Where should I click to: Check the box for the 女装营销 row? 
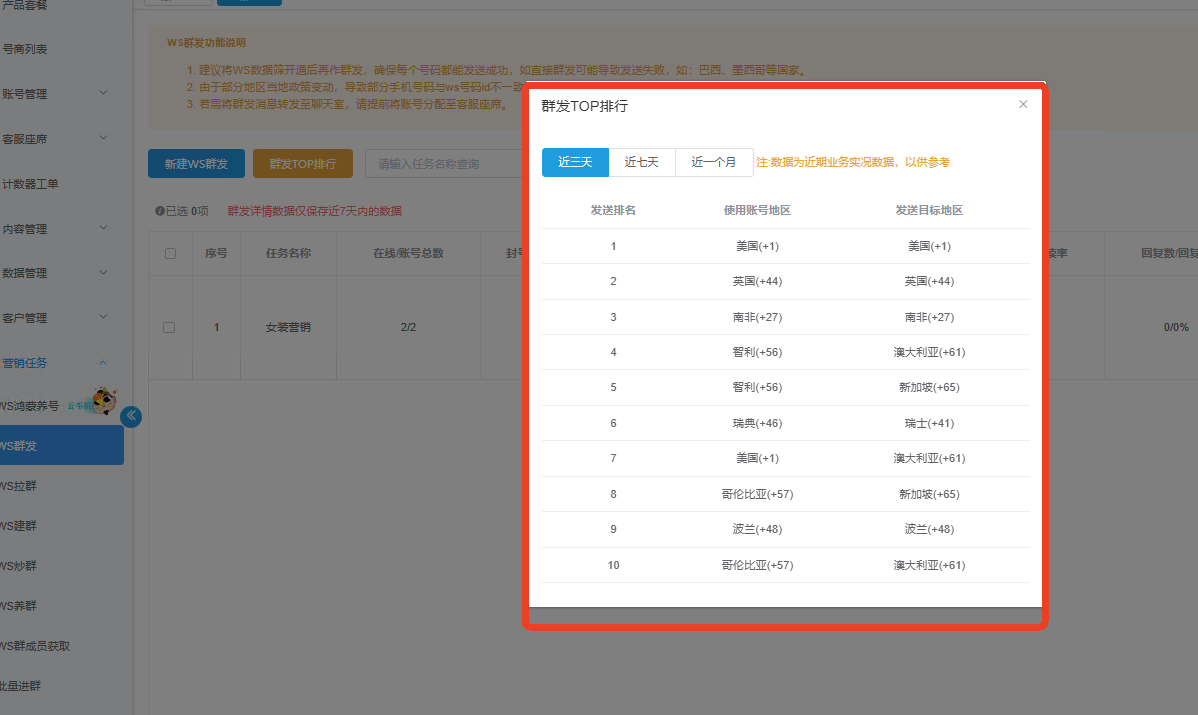[x=169, y=327]
